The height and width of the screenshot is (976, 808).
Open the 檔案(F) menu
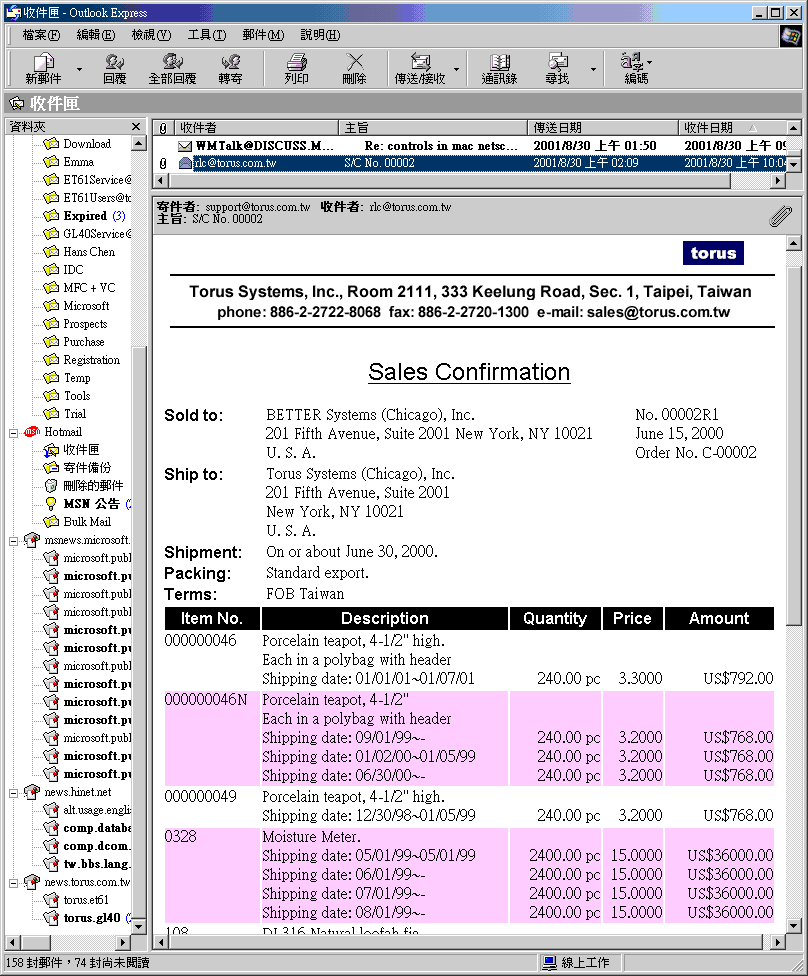[x=41, y=35]
